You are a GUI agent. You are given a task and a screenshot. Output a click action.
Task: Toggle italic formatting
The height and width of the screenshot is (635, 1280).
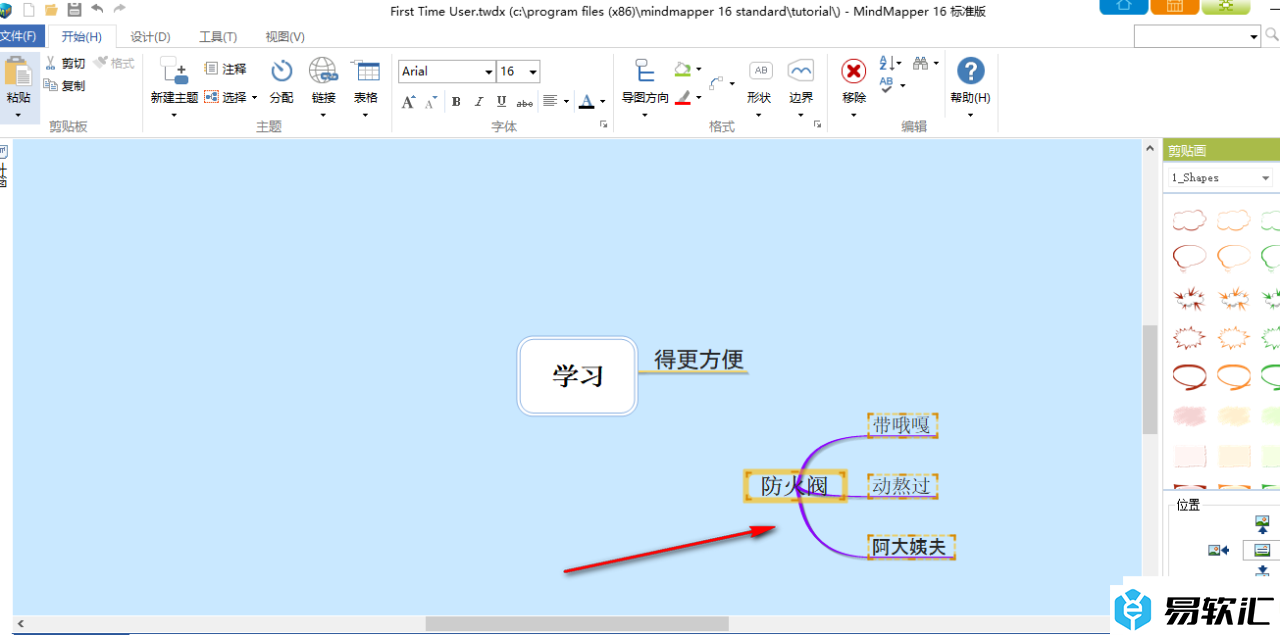(479, 102)
